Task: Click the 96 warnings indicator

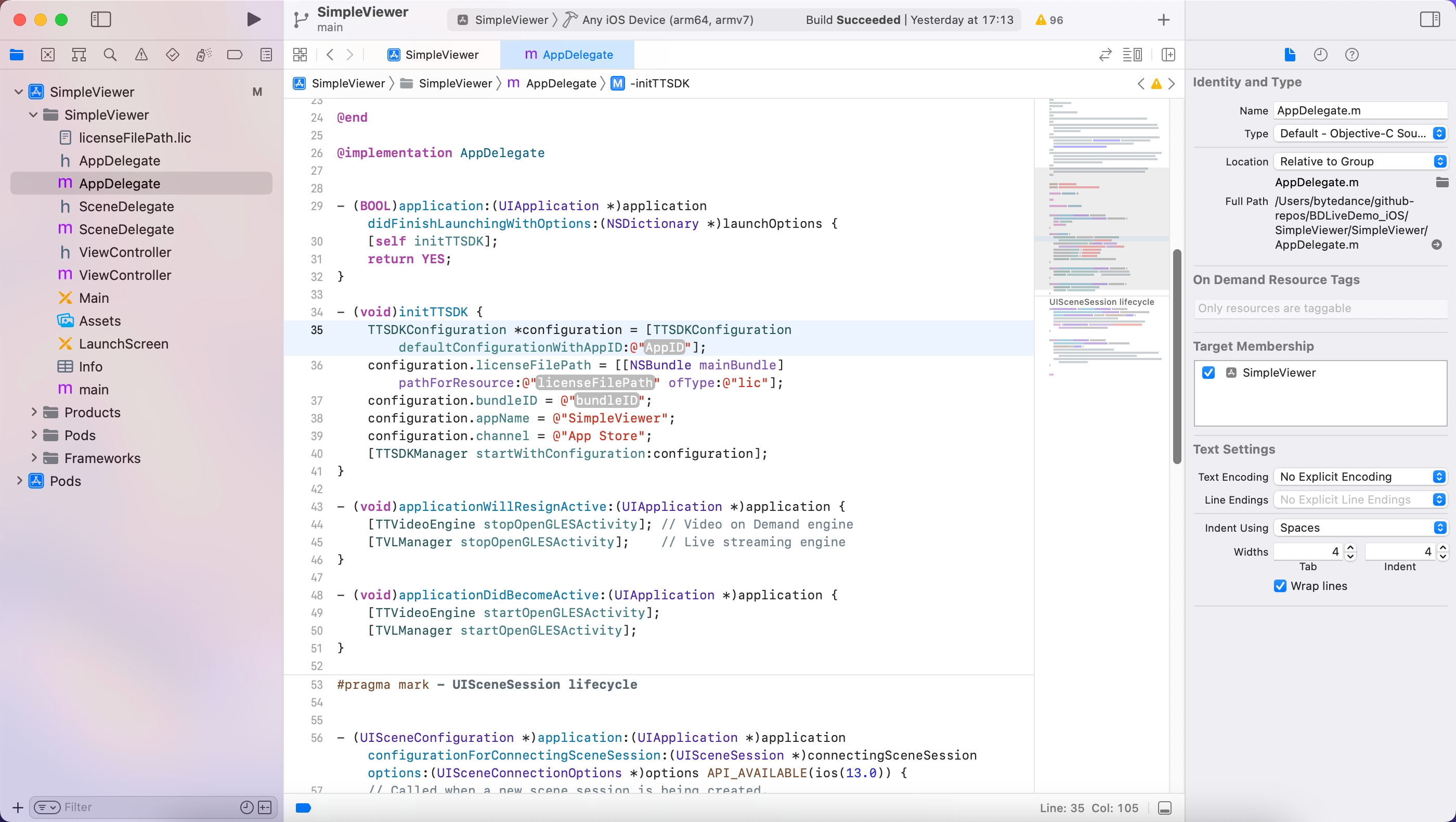Action: [1049, 20]
